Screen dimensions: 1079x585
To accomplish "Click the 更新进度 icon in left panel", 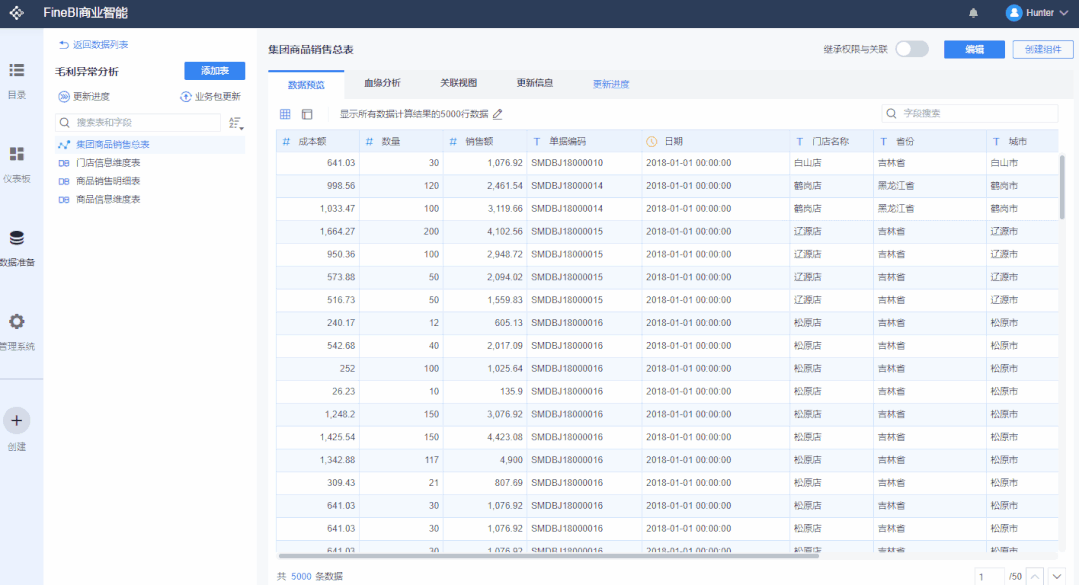I will [64, 97].
